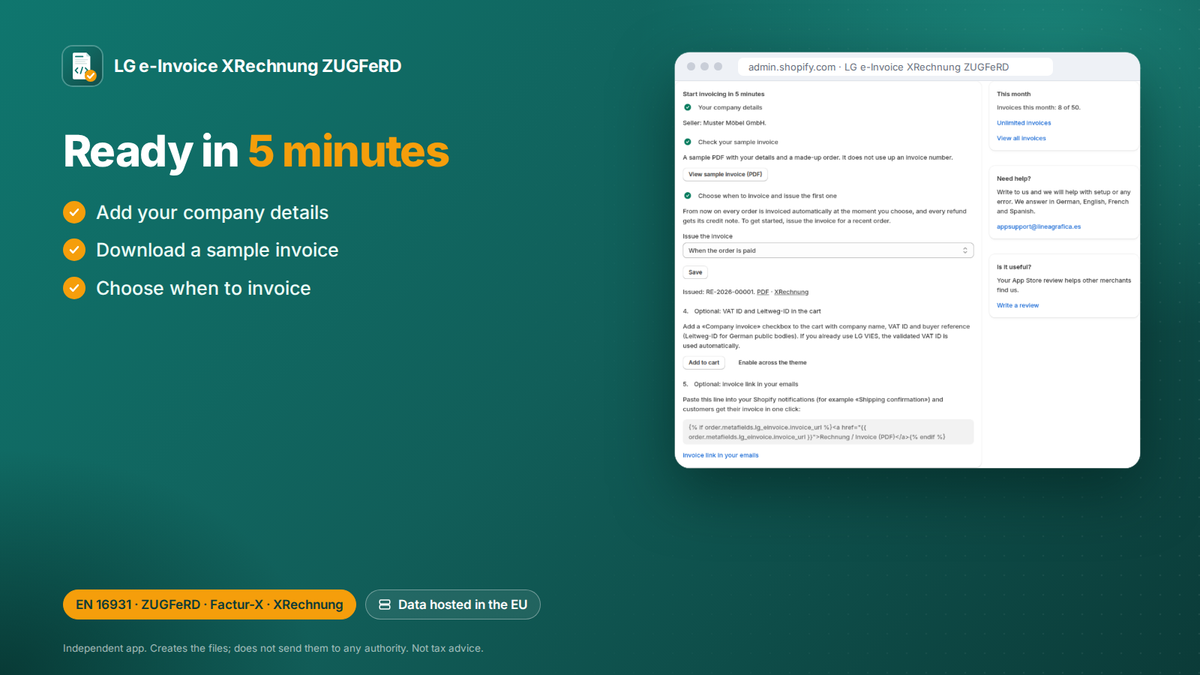Screen dimensions: 1200x675
Task: Click LG e-Invoice XRechnung ZUGFeRD title text
Action: [258, 67]
